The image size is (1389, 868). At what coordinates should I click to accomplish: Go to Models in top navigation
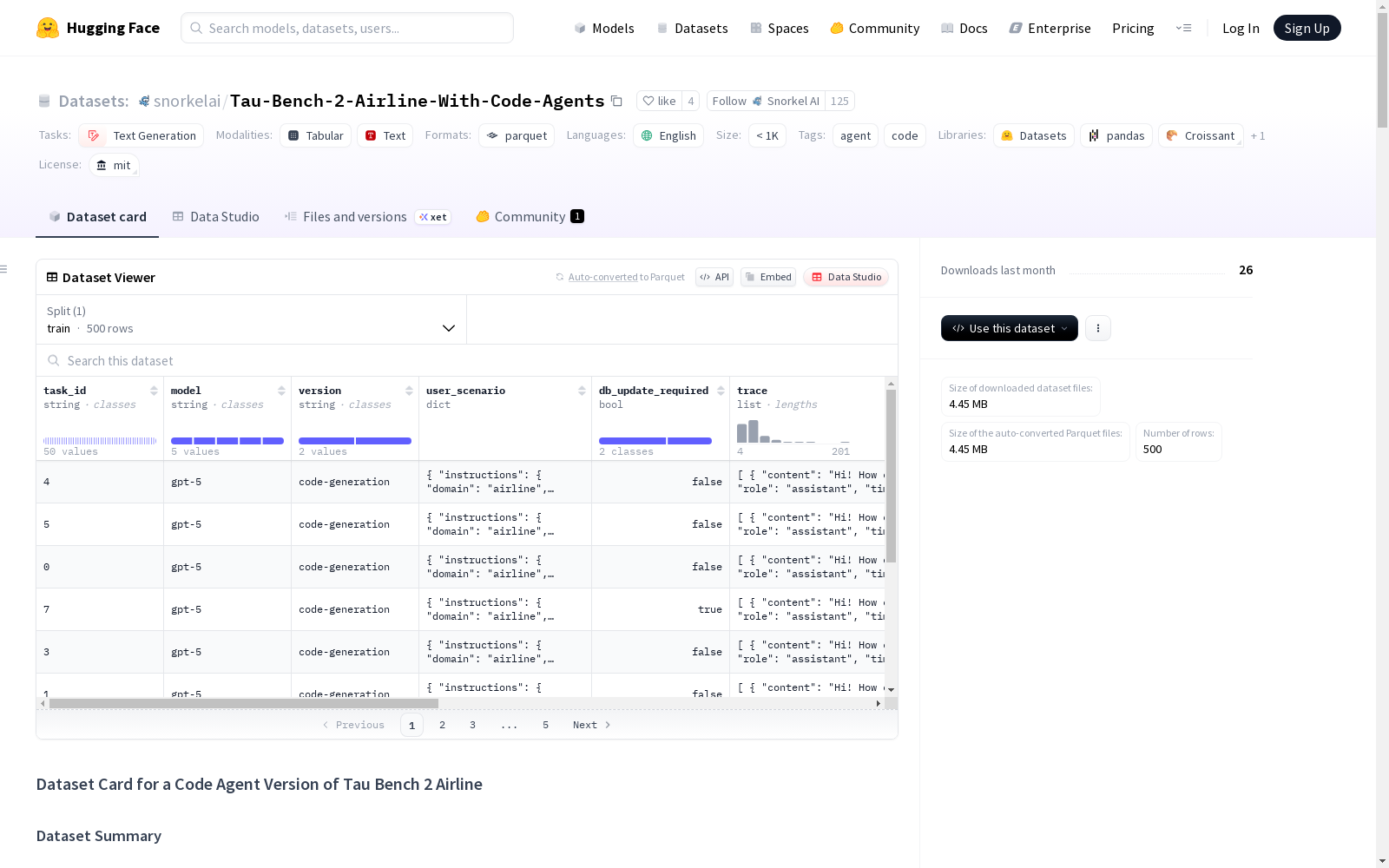(x=604, y=28)
